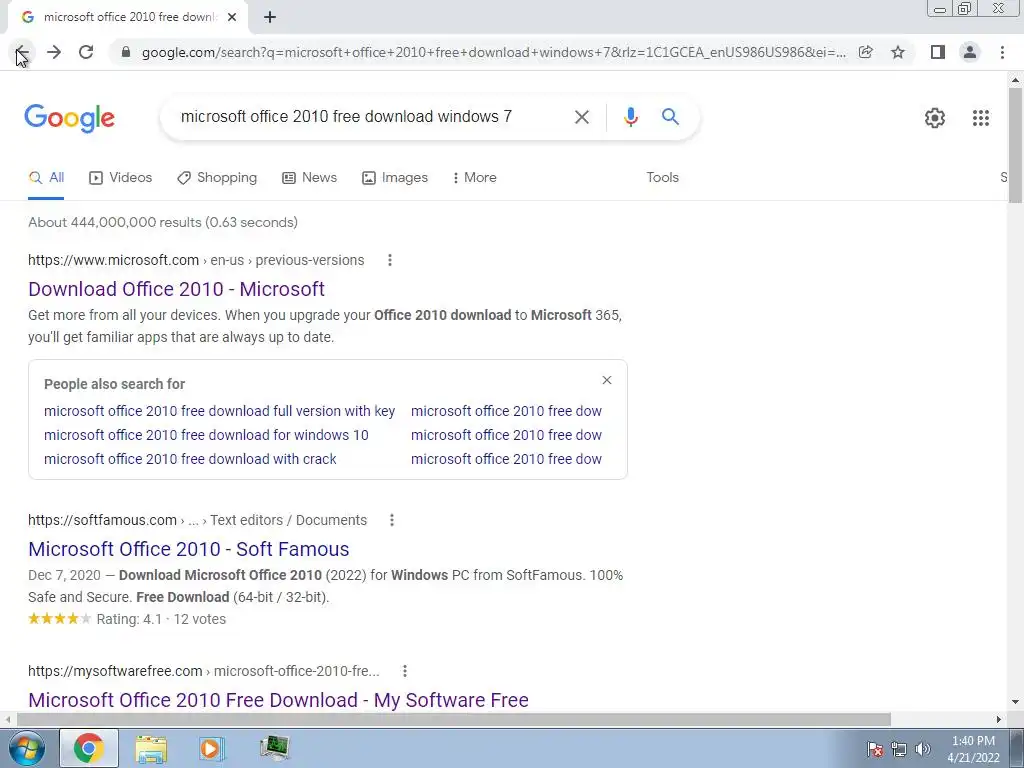The image size is (1024, 768).
Task: Open the Google apps grid
Action: pos(981,118)
